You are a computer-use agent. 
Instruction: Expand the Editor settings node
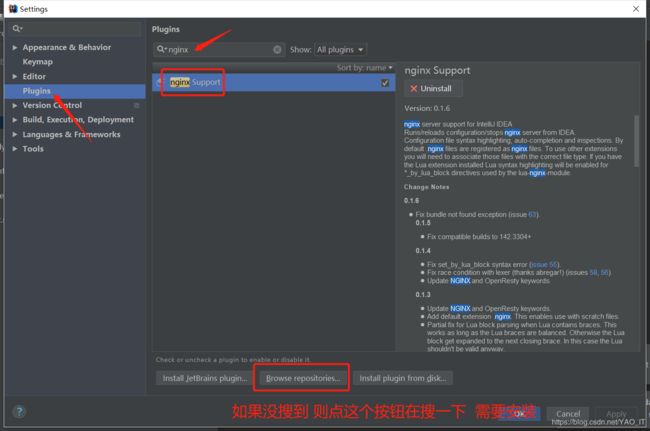[x=15, y=77]
